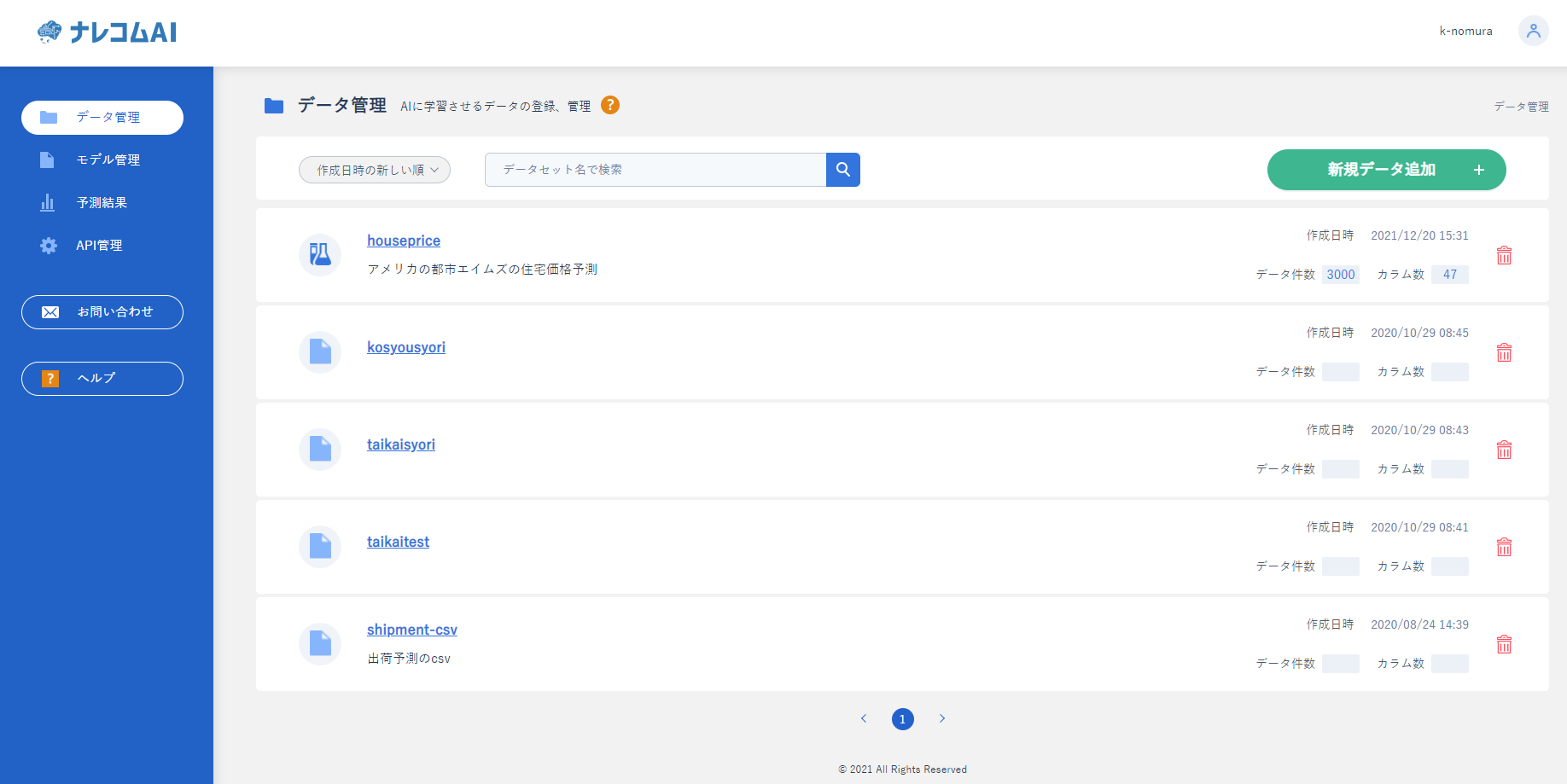The width and height of the screenshot is (1567, 784).
Task: Click the 予測結果 bar chart icon
Action: [48, 202]
